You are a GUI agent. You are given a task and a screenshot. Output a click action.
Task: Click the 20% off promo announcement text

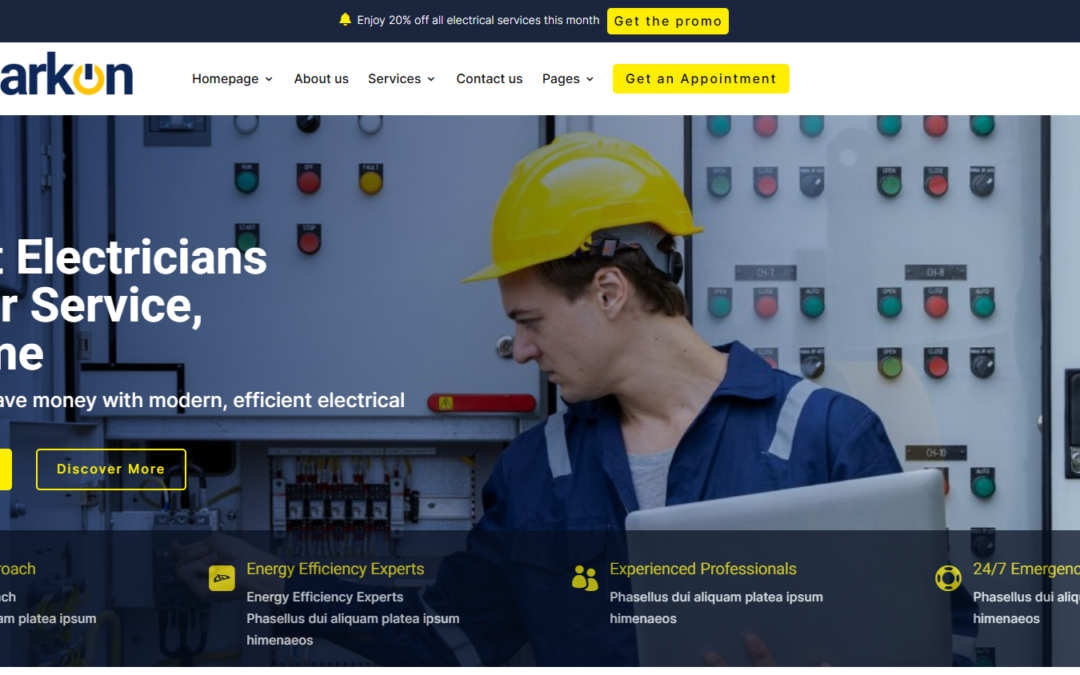click(478, 20)
